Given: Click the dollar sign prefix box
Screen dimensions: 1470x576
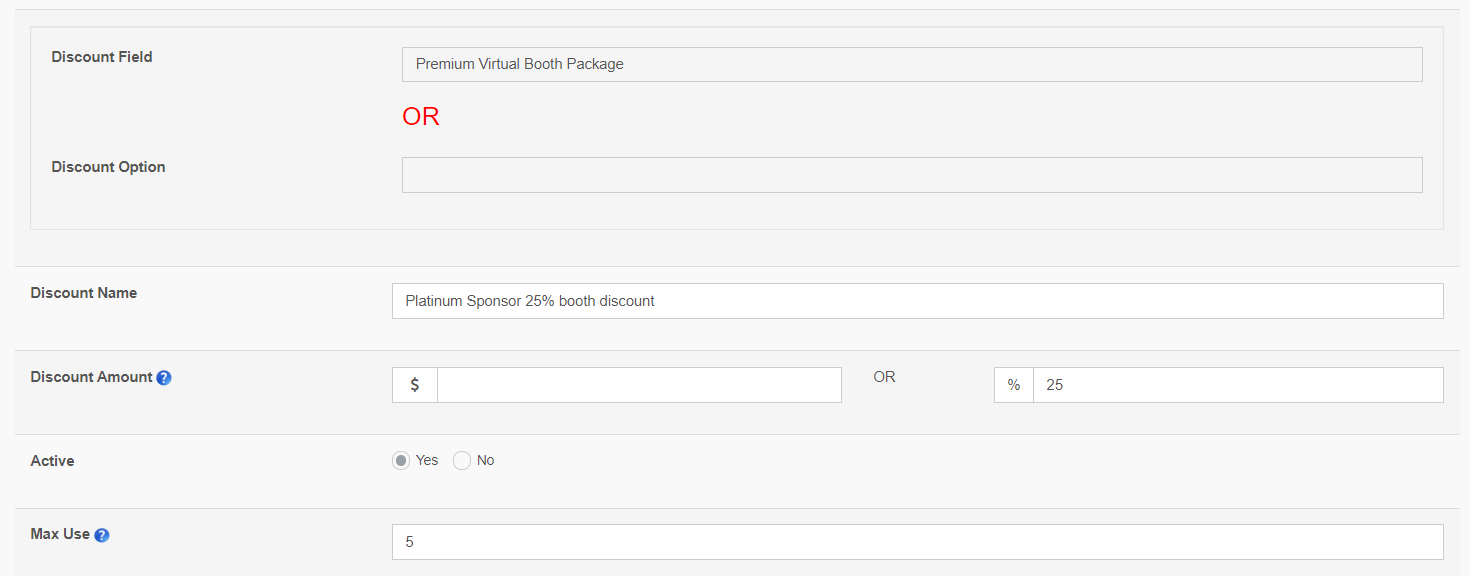Looking at the screenshot, I should pyautogui.click(x=415, y=385).
